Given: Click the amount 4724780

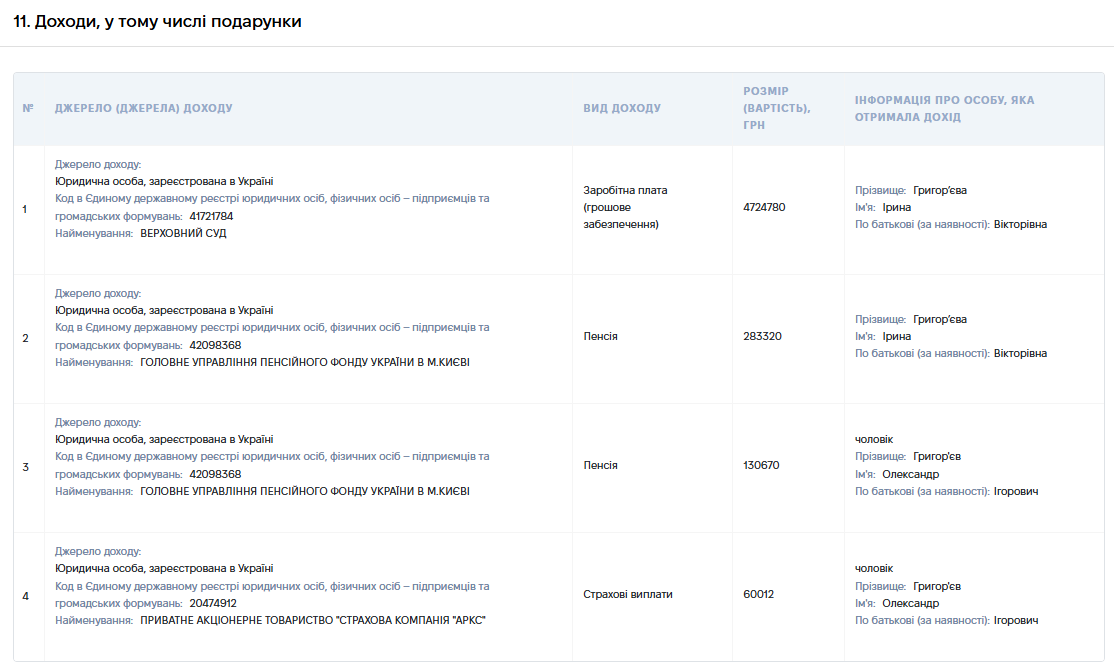Looking at the screenshot, I should tap(764, 207).
